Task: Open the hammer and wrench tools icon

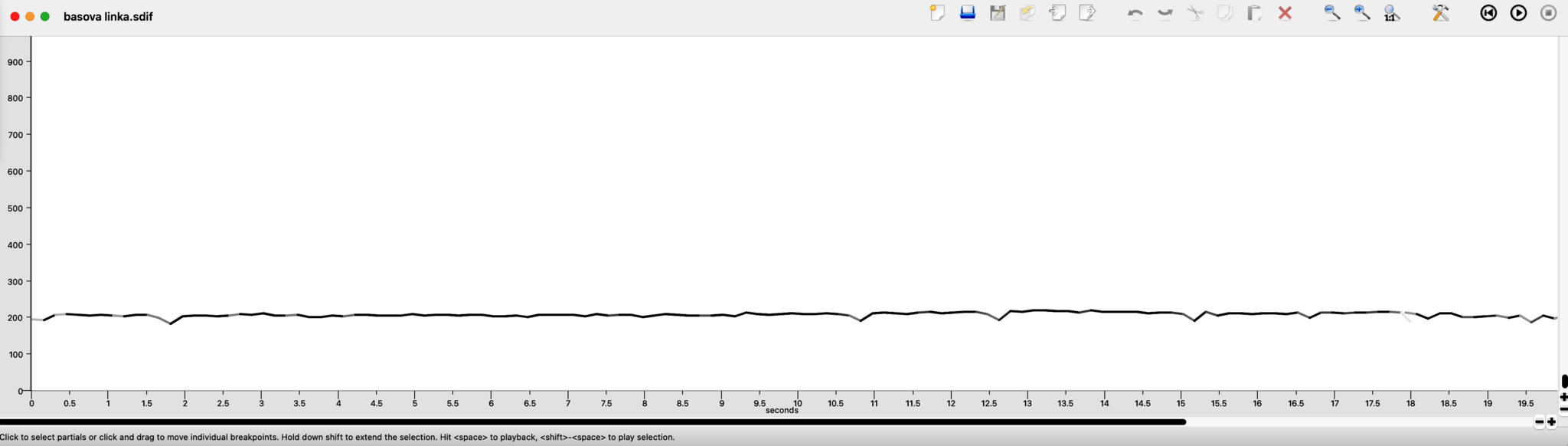Action: (1441, 13)
